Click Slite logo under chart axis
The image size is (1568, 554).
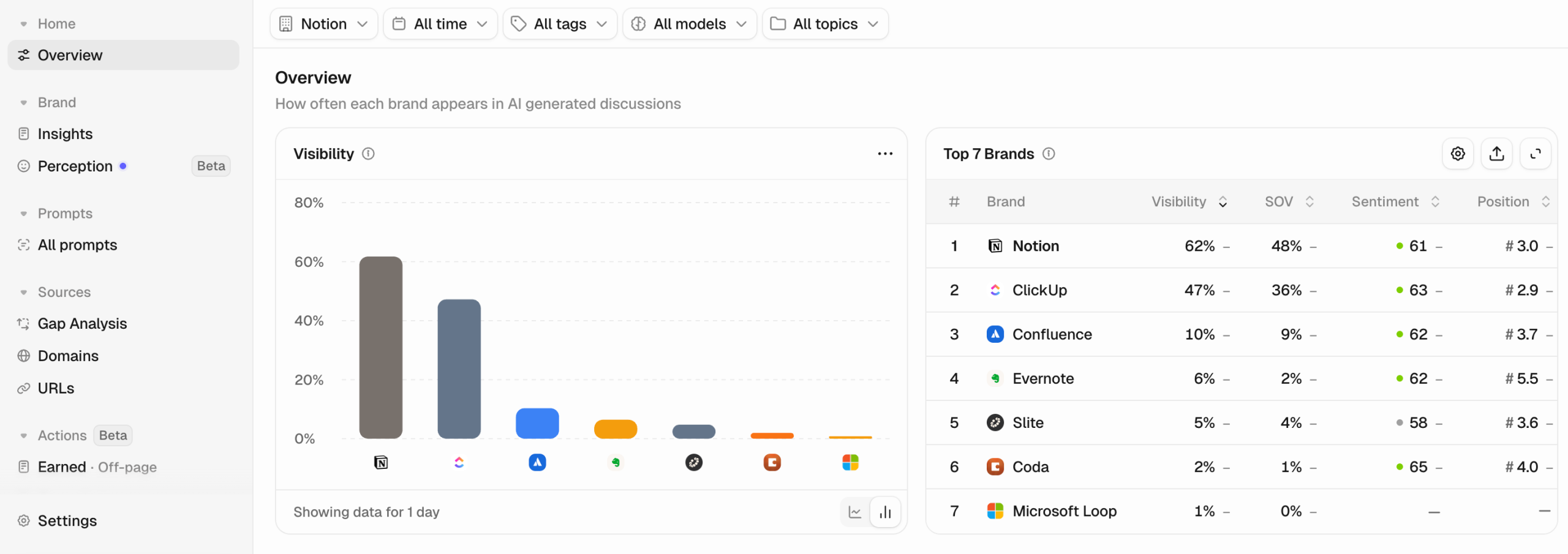click(x=694, y=462)
